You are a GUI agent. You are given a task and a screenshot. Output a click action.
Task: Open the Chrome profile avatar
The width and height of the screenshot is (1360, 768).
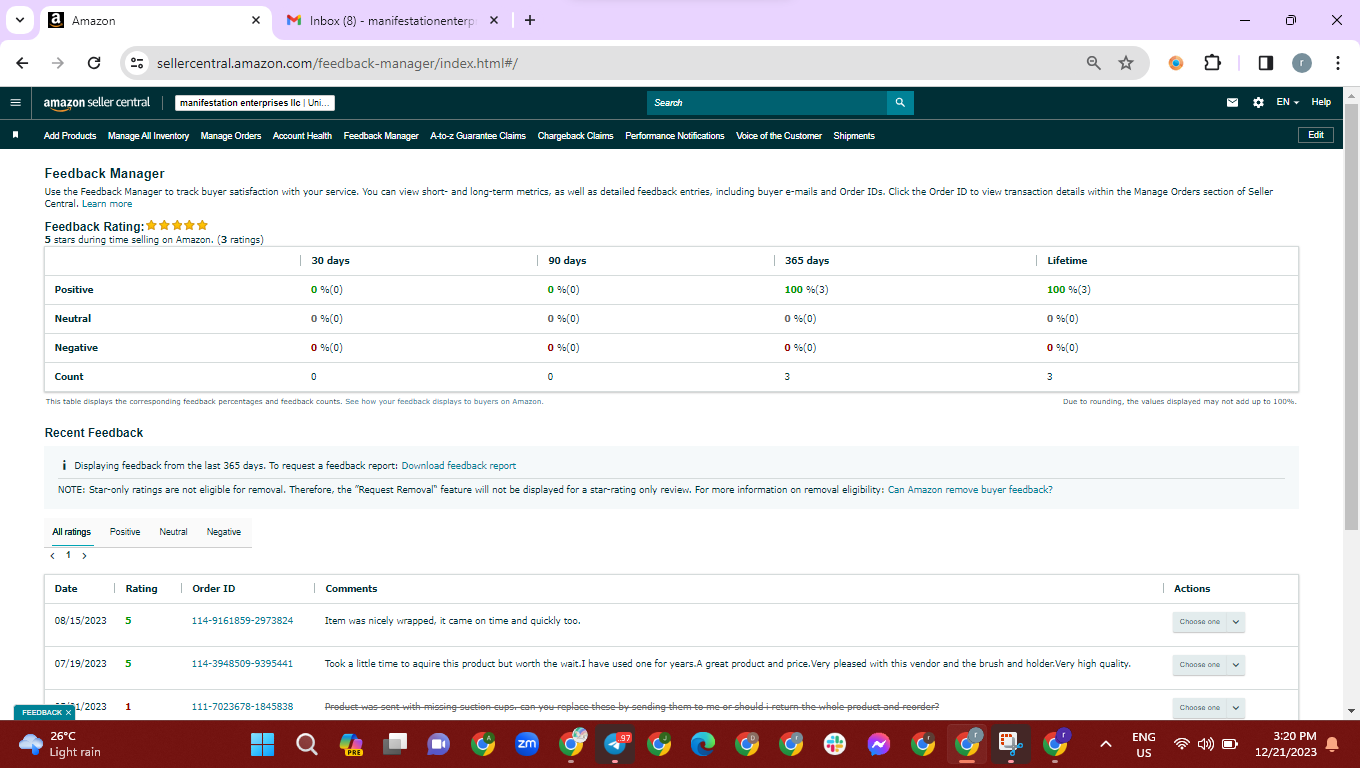tap(1302, 63)
